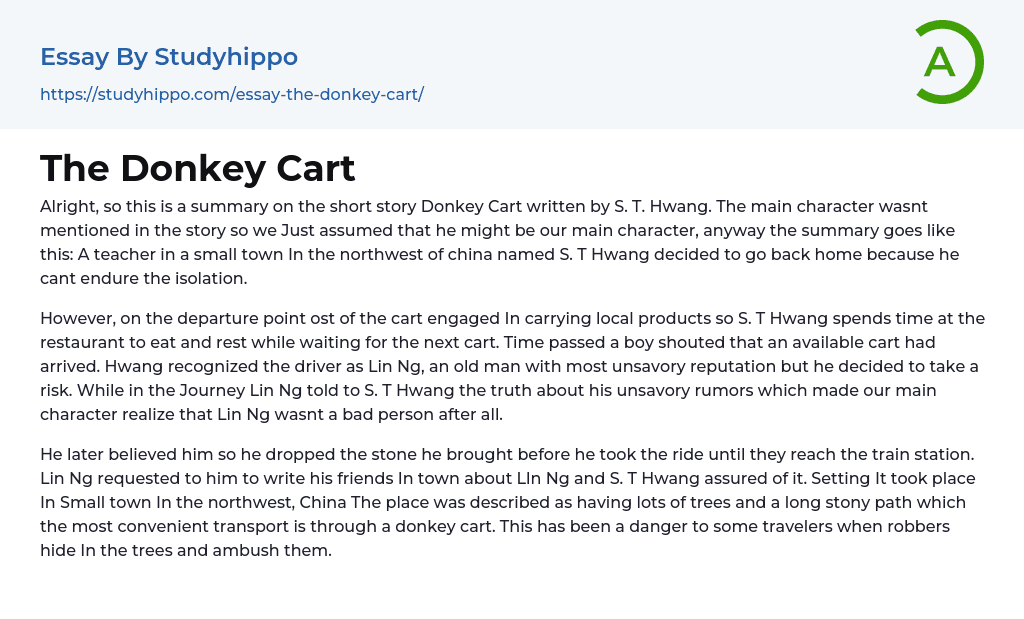Open the studyhippo.com essay URL link
This screenshot has height=619, width=1024.
coord(232,94)
